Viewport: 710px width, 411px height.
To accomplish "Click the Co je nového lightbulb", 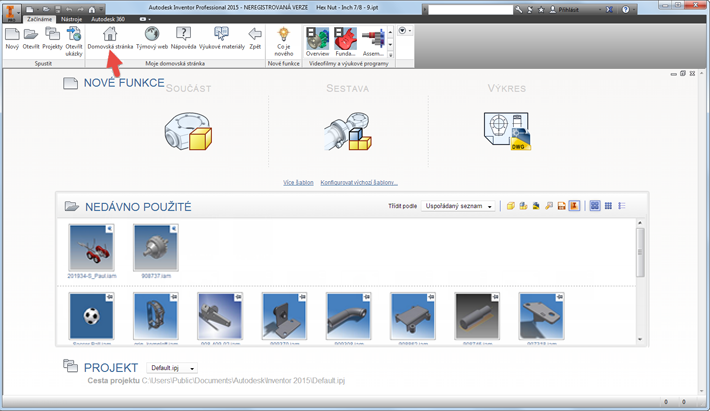I will (x=283, y=34).
